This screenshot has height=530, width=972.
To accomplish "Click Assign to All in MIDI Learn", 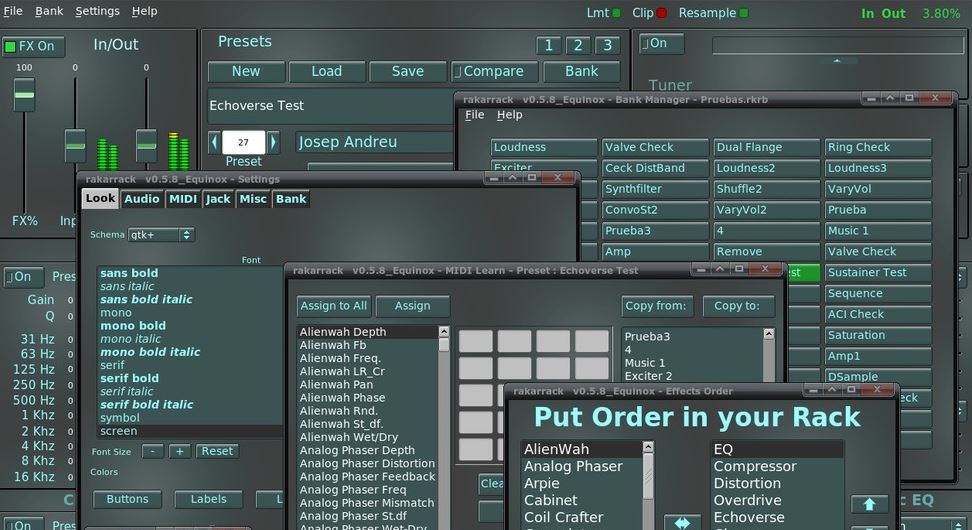I will click(x=334, y=306).
